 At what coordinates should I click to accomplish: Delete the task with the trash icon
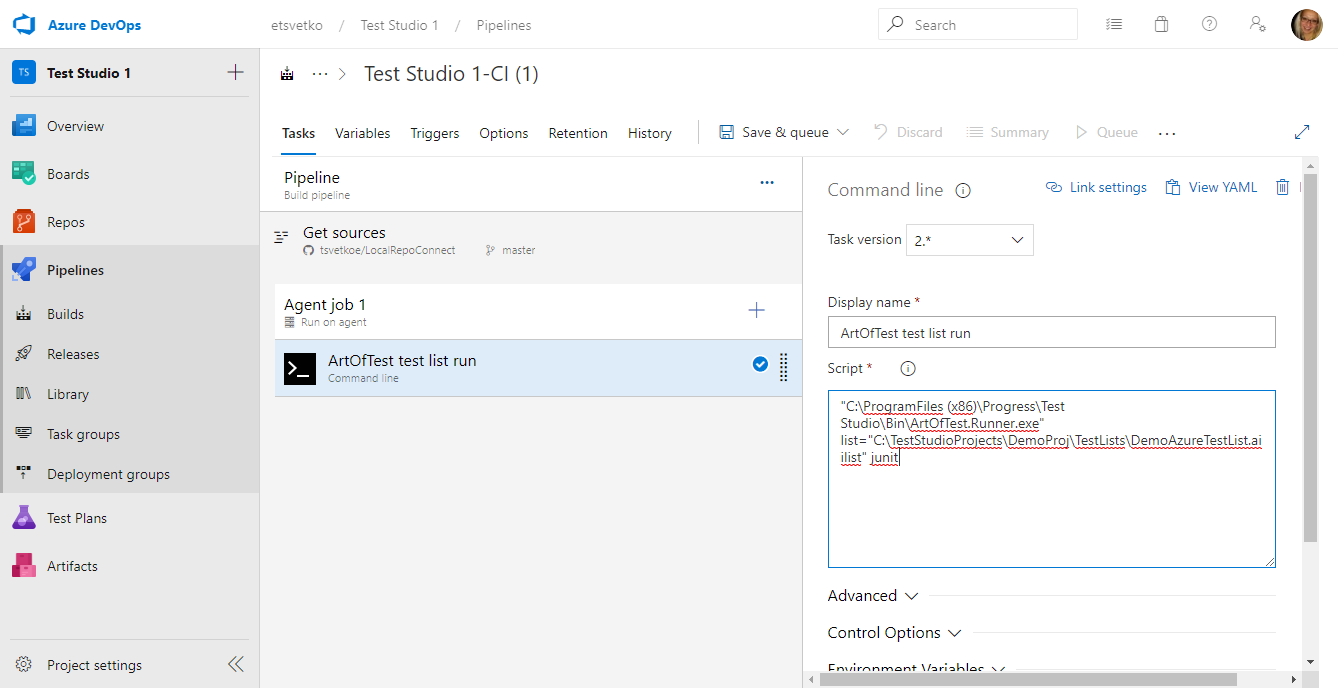pos(1283,187)
